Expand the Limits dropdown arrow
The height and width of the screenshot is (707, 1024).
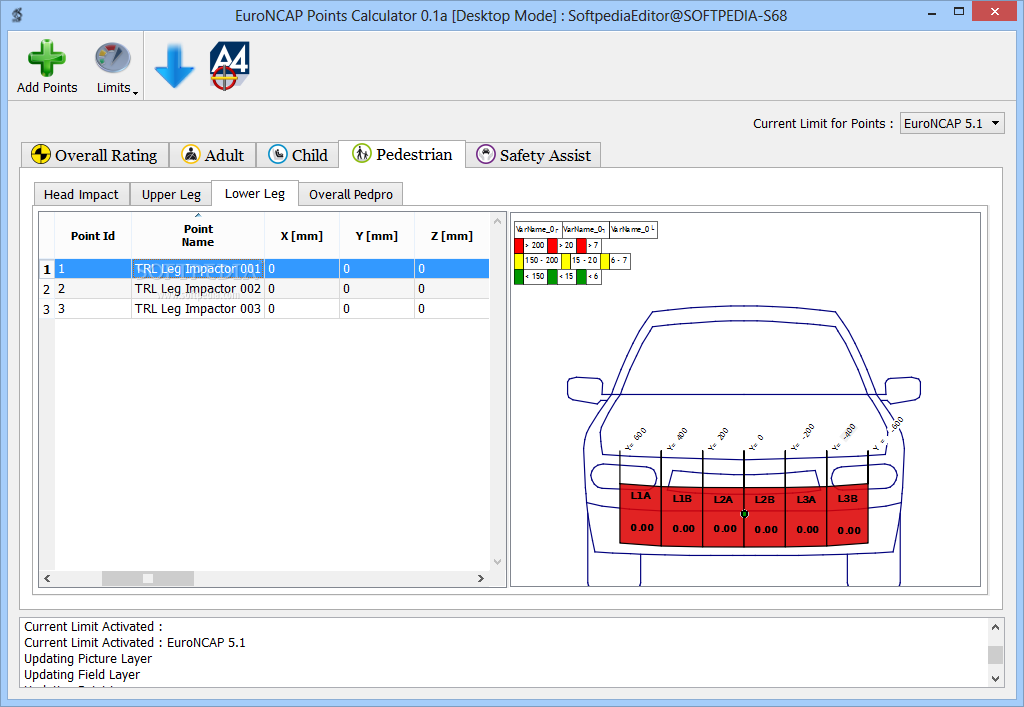pyautogui.click(x=135, y=93)
